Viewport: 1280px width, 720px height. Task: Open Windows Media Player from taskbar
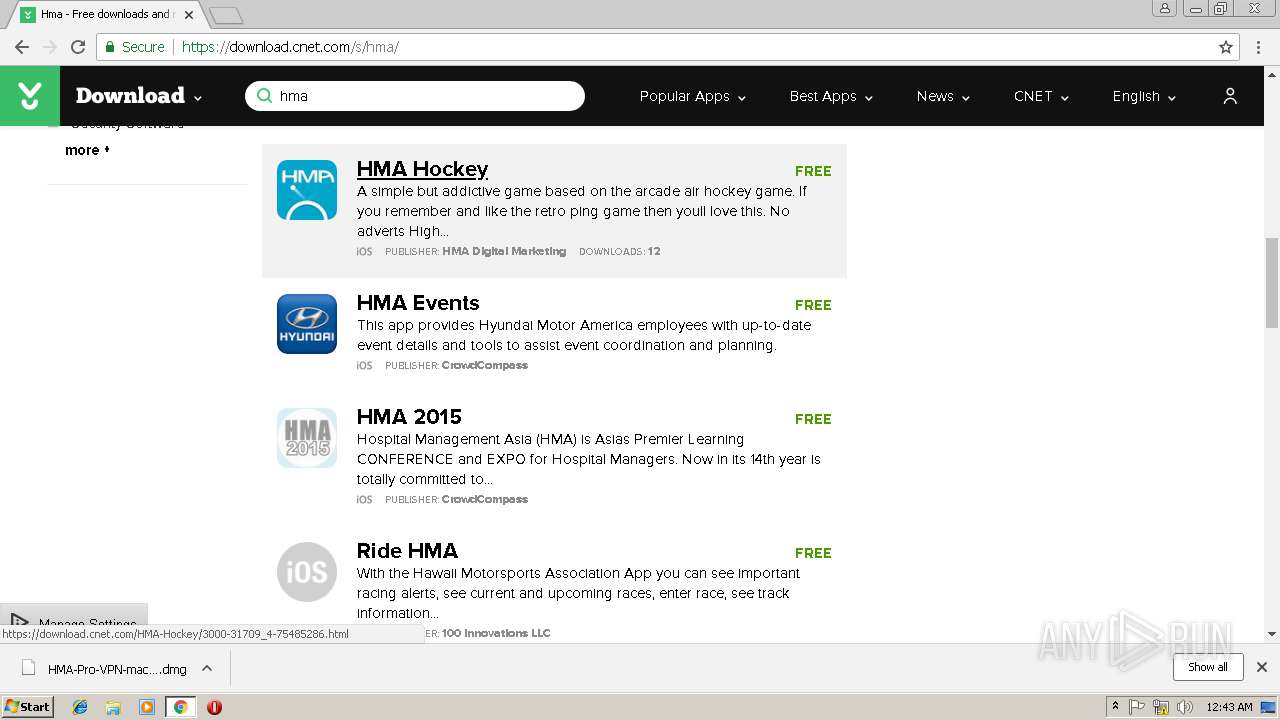(147, 707)
